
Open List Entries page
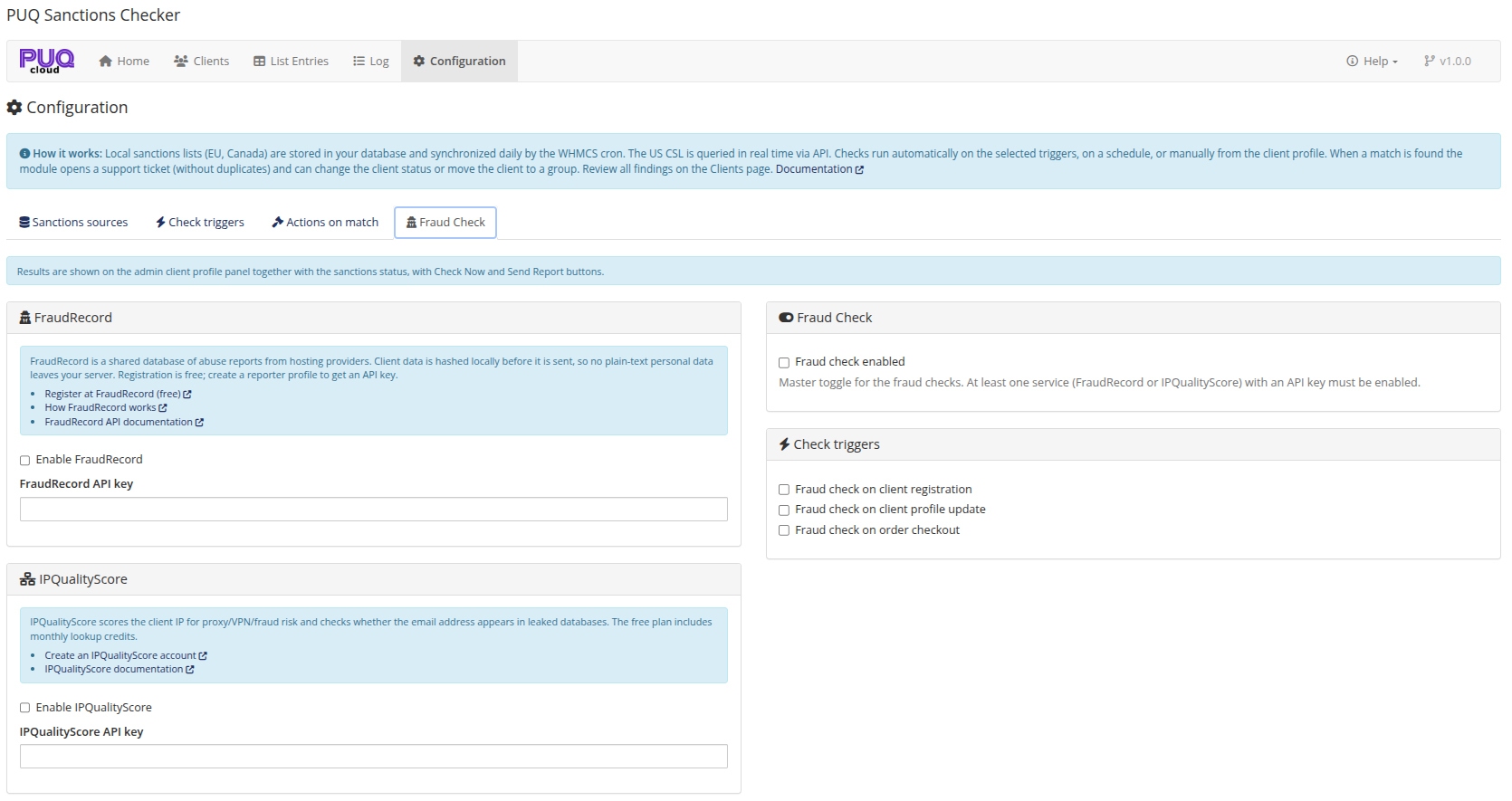click(x=291, y=61)
